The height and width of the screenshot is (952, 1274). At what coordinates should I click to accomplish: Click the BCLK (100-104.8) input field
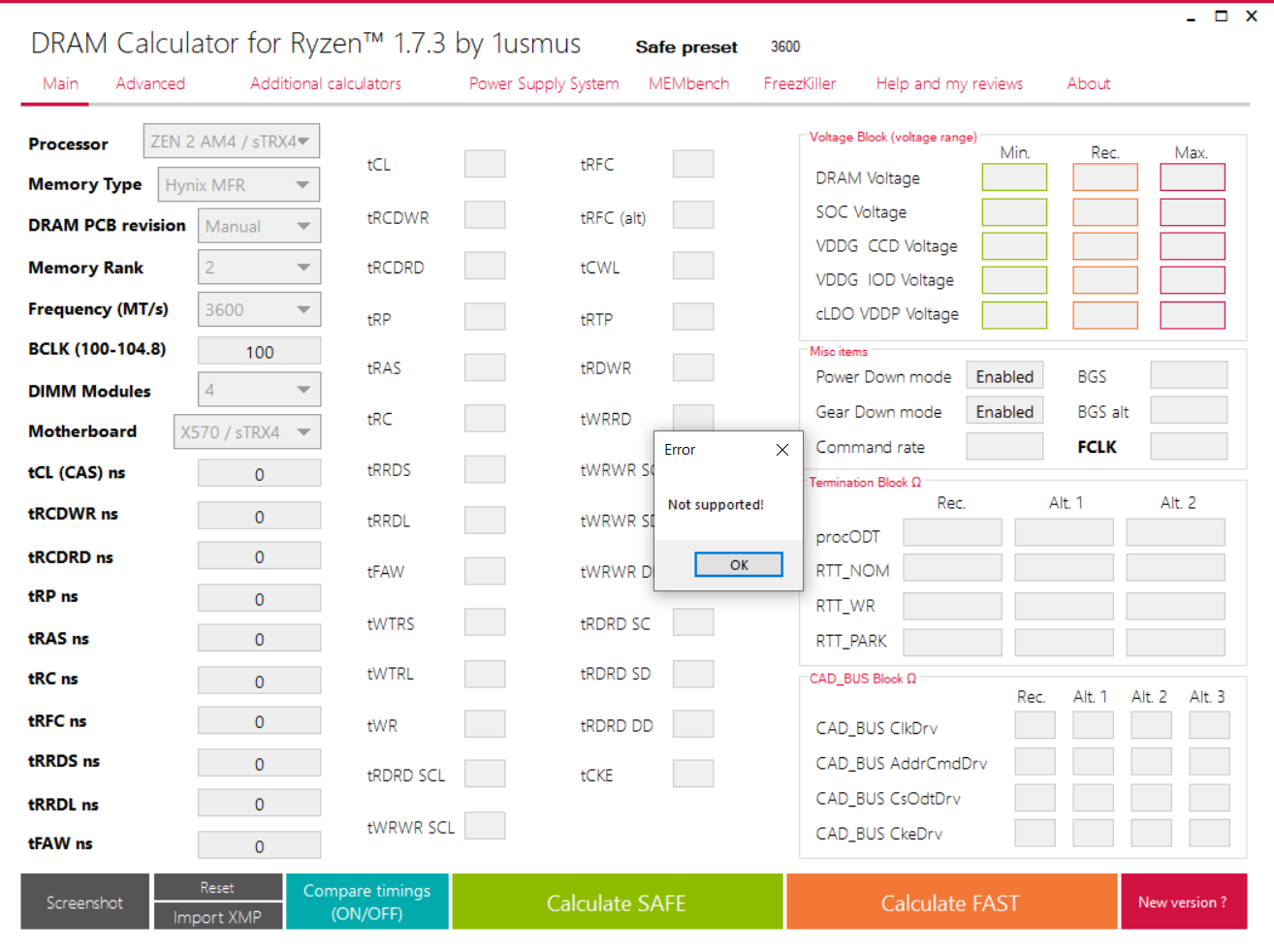[x=259, y=351]
